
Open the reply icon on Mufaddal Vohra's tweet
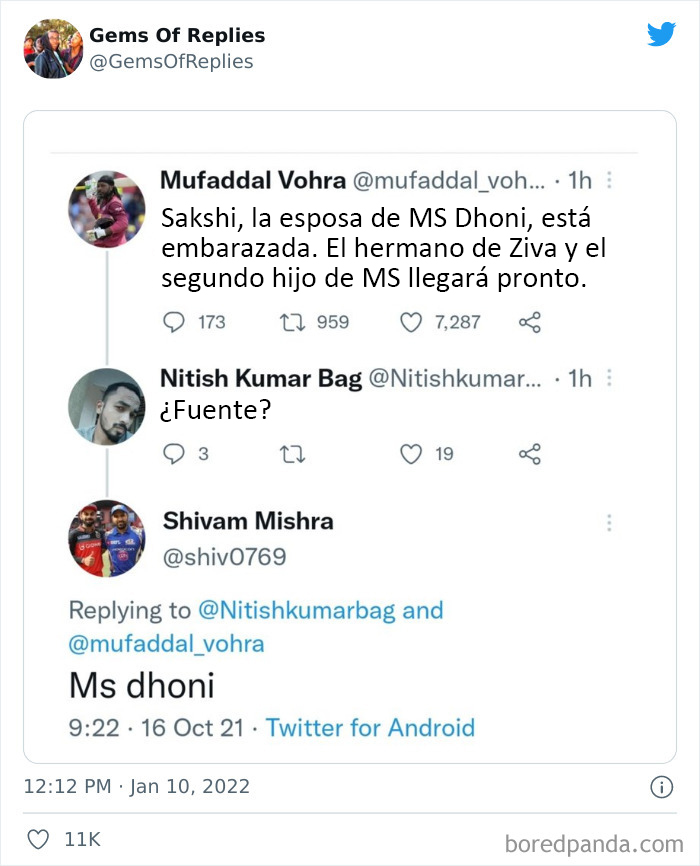[176, 324]
